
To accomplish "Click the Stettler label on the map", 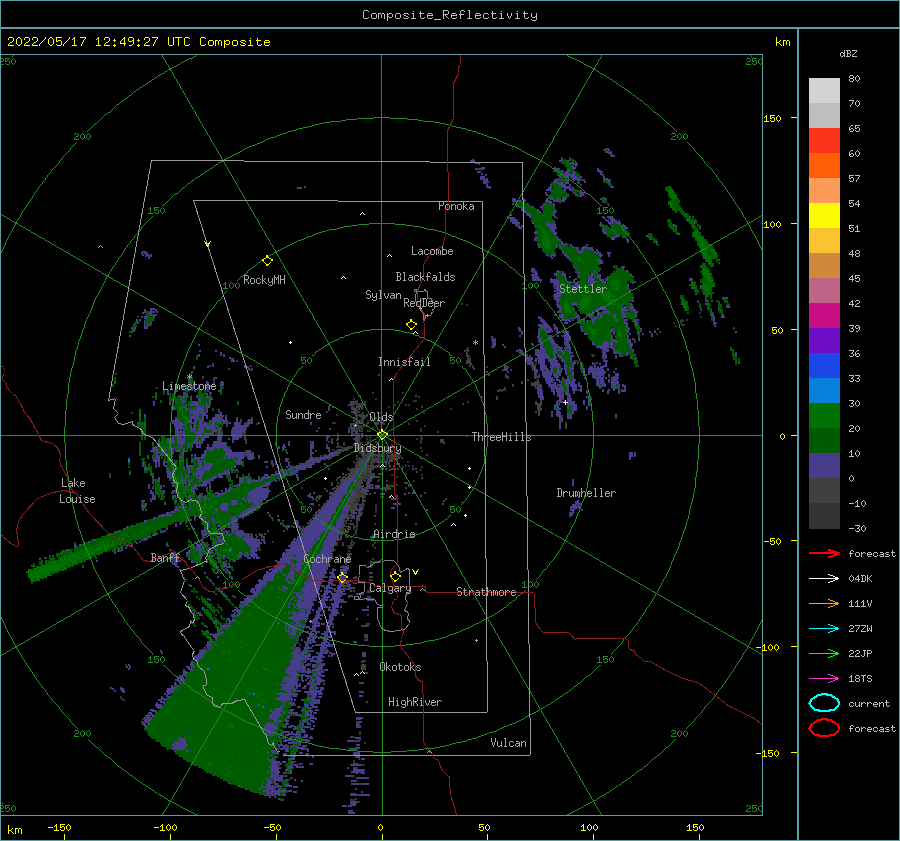I will click(583, 289).
